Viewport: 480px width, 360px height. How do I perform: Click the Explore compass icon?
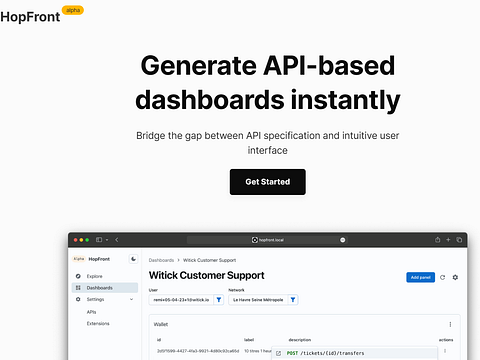point(78,276)
